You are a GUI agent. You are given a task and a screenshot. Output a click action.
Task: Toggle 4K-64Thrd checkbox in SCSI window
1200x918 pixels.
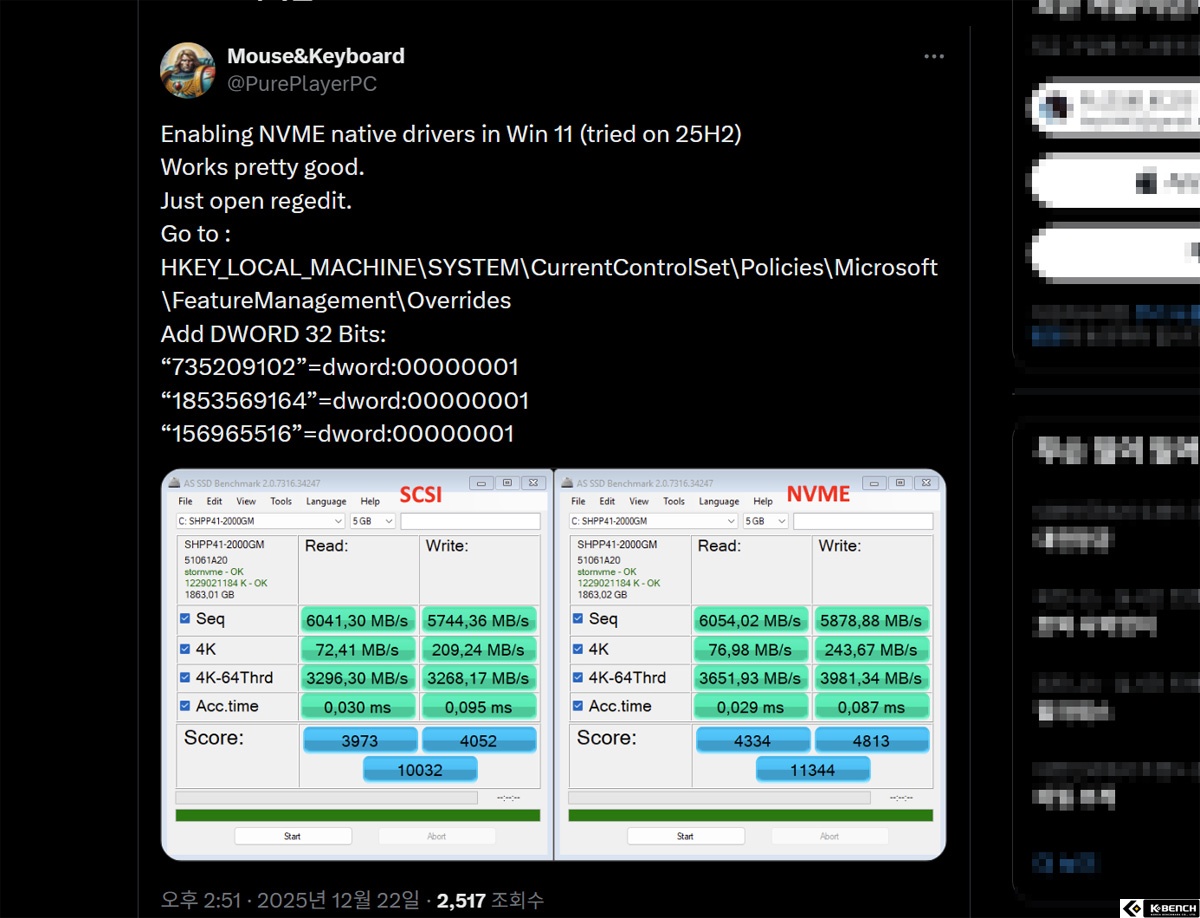pos(185,677)
